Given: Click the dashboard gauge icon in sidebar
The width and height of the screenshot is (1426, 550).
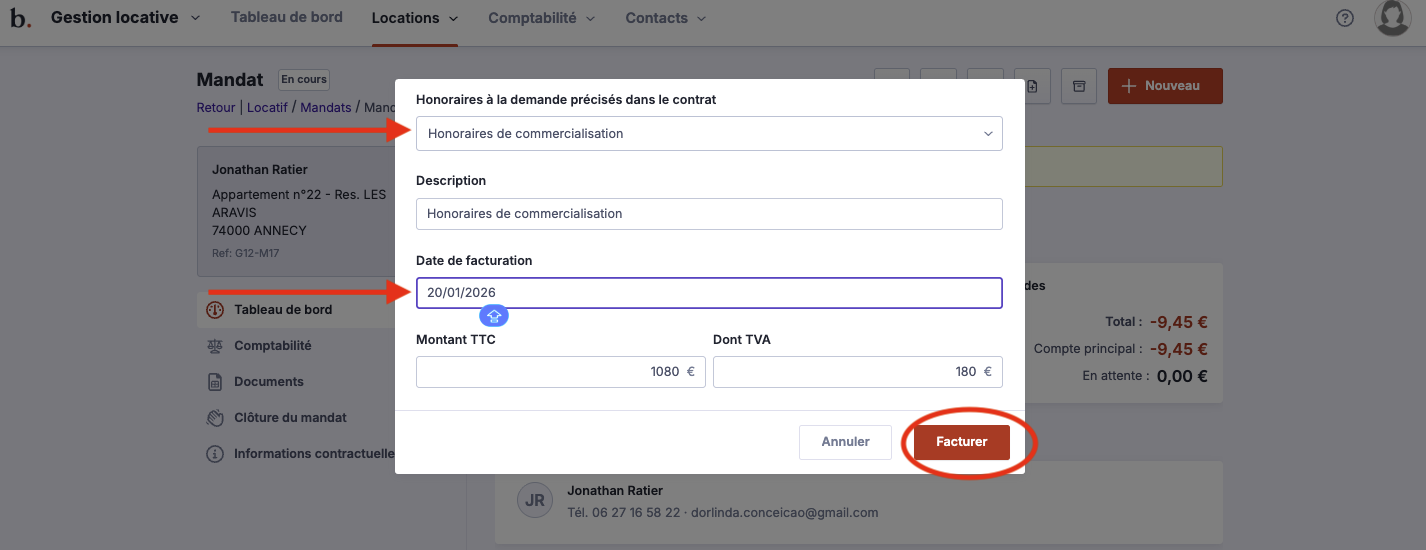Looking at the screenshot, I should pyautogui.click(x=214, y=310).
